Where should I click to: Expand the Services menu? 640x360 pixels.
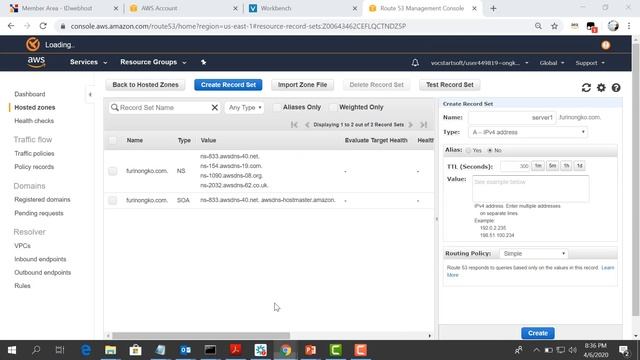click(x=88, y=62)
